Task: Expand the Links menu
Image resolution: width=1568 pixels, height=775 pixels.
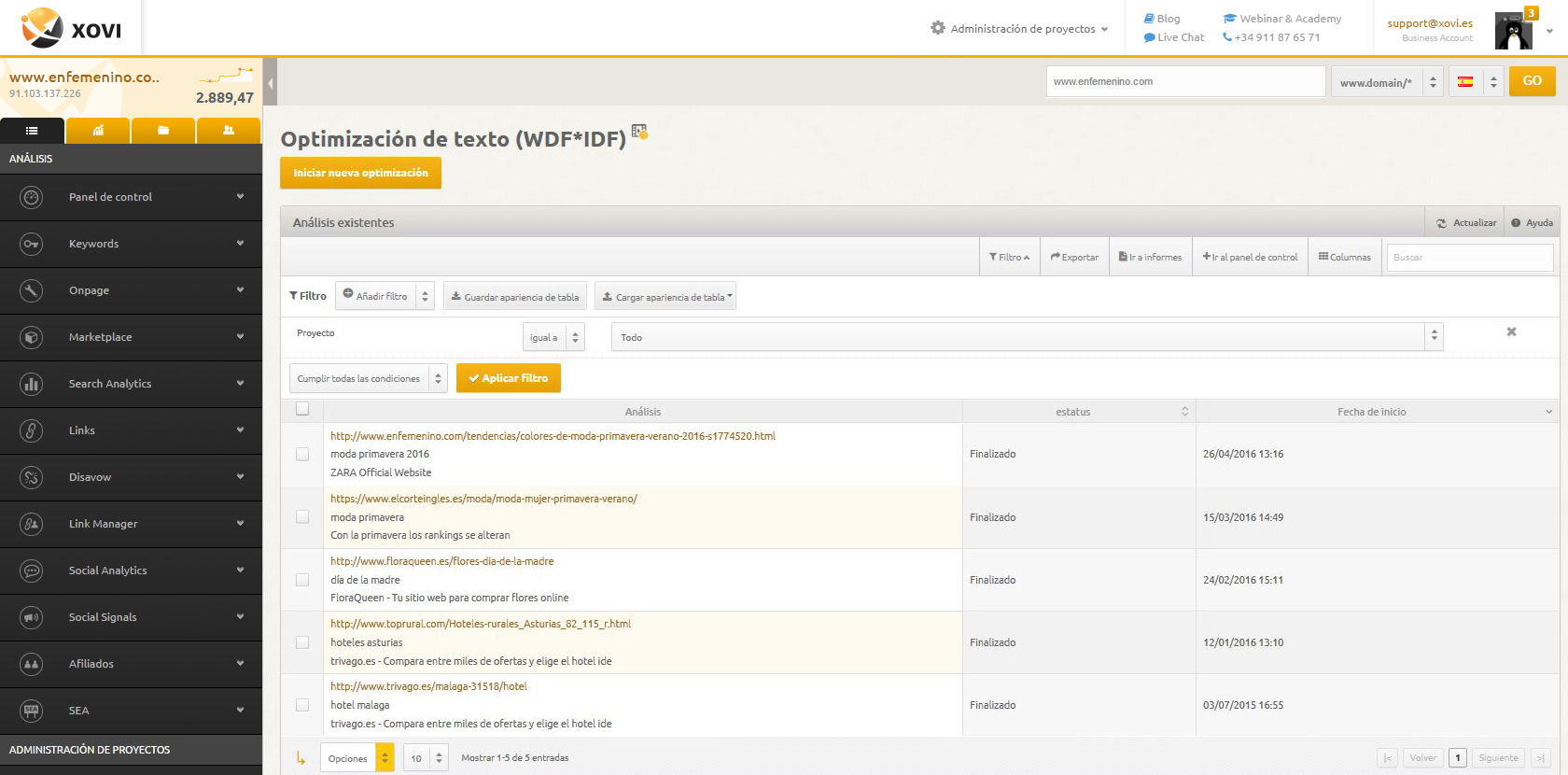Action: coord(240,430)
